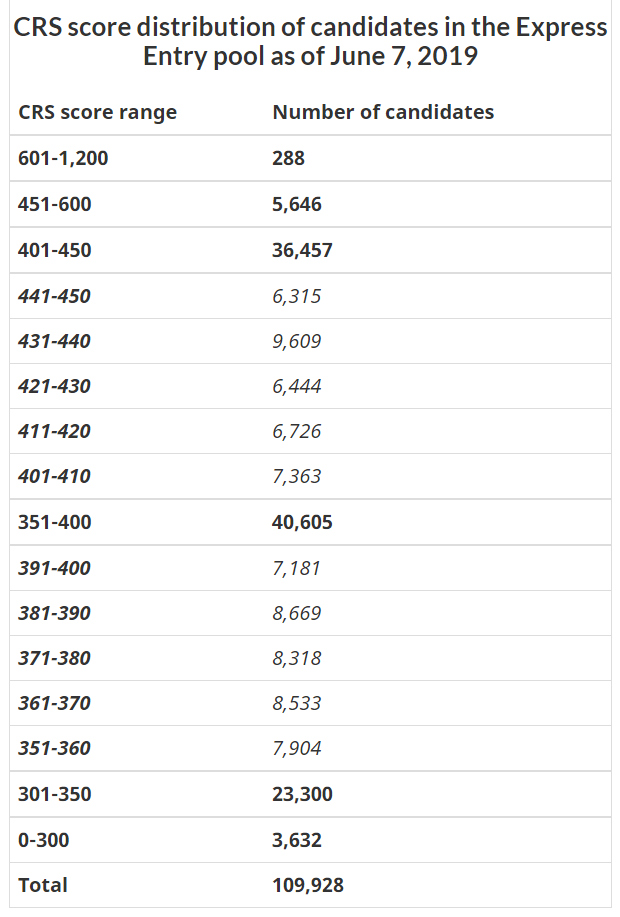Click the 40,605 candidates value
Screen dimensions: 620x917
(x=302, y=522)
